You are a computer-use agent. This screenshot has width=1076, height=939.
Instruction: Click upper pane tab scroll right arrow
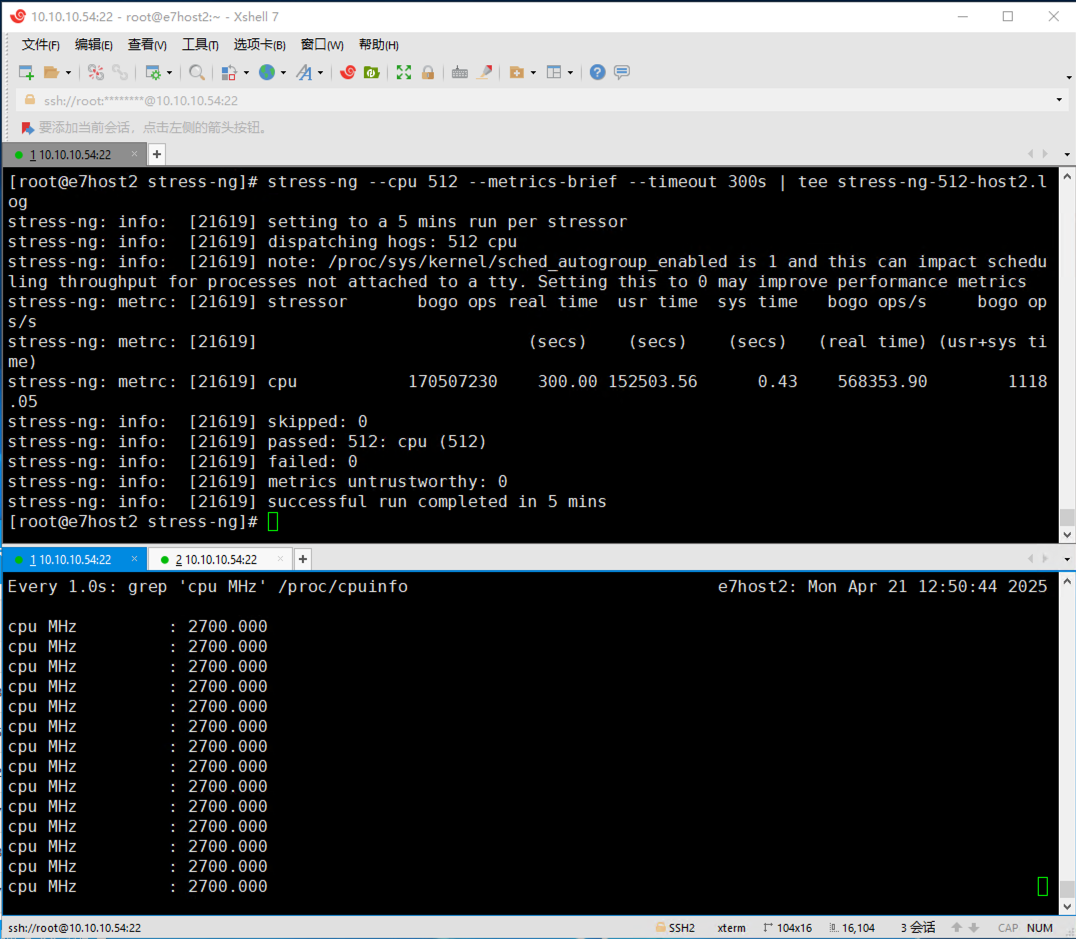click(x=1045, y=154)
